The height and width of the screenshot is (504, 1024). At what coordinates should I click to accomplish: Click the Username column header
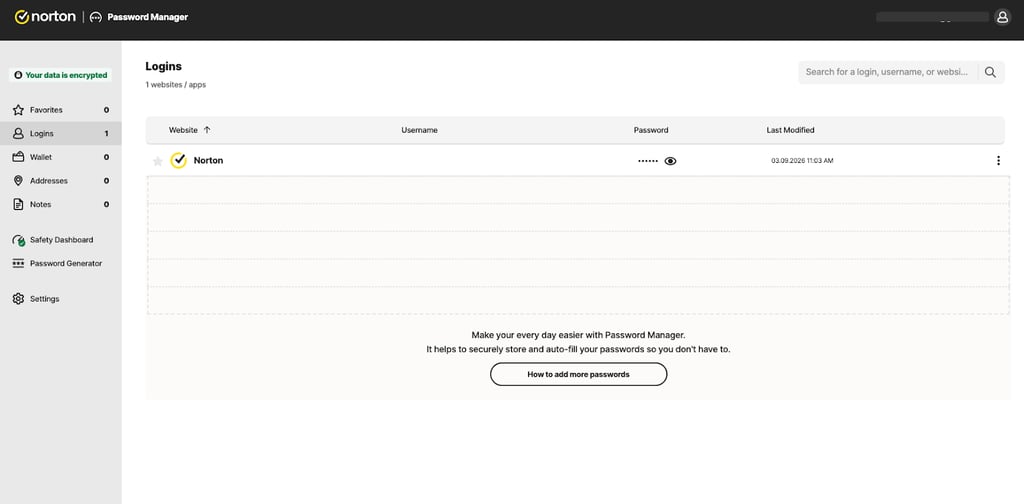(419, 130)
